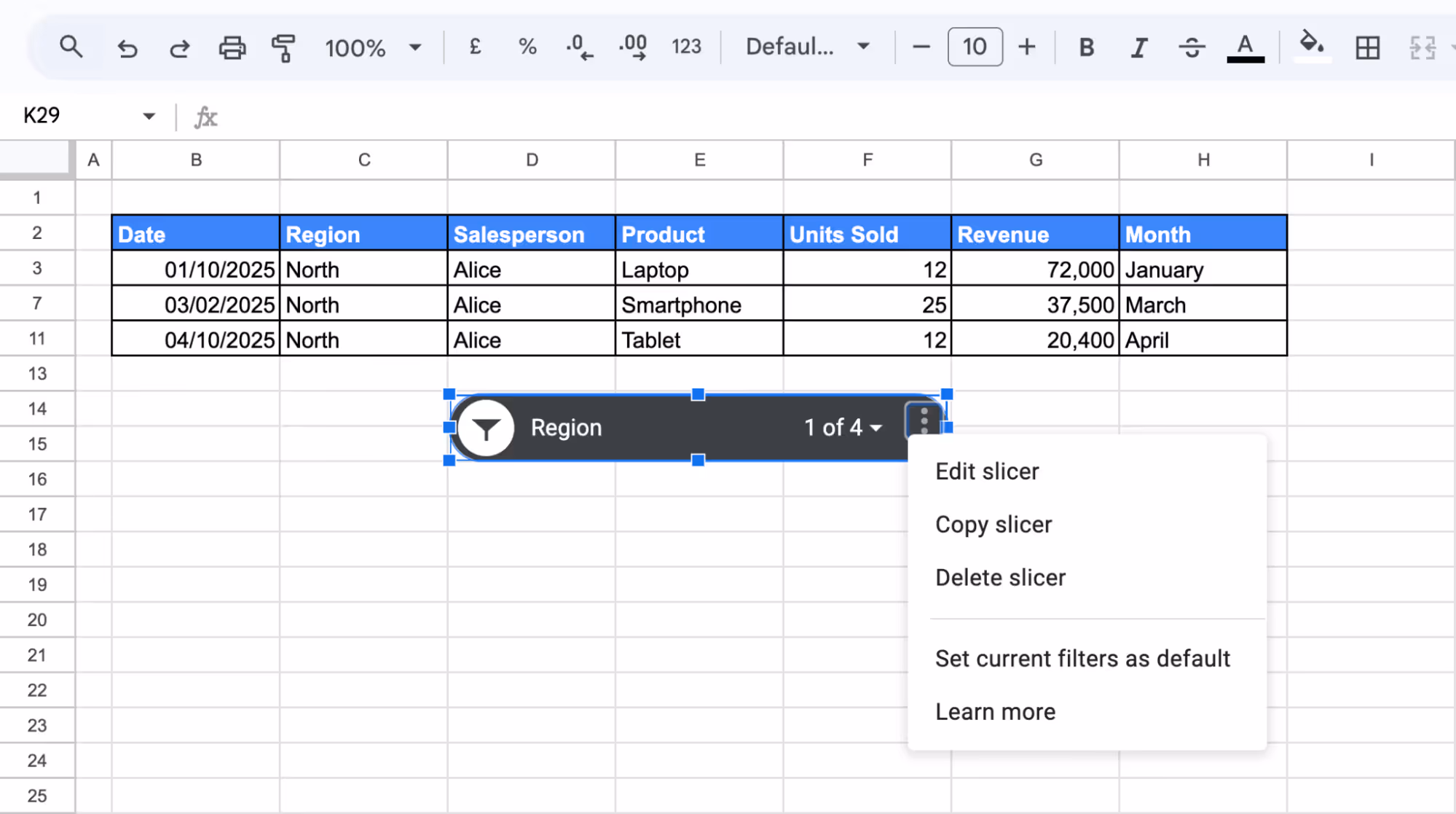This screenshot has width=1456, height=814.
Task: Toggle bold formatting
Action: pyautogui.click(x=1085, y=47)
